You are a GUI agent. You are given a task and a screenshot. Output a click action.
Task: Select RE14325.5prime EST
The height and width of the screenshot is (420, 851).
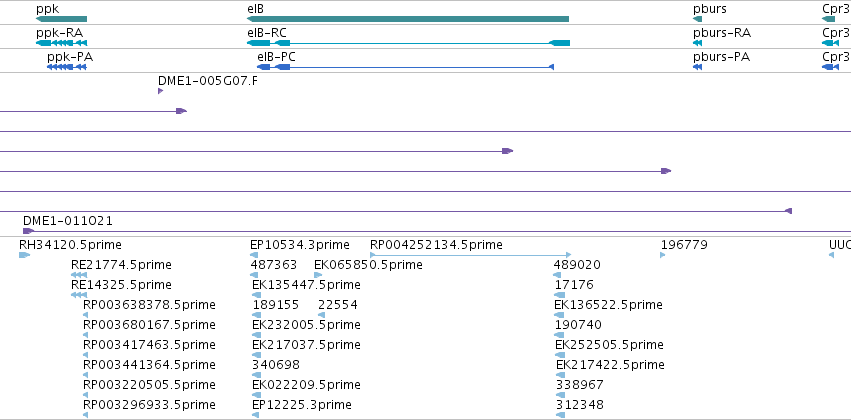click(121, 285)
